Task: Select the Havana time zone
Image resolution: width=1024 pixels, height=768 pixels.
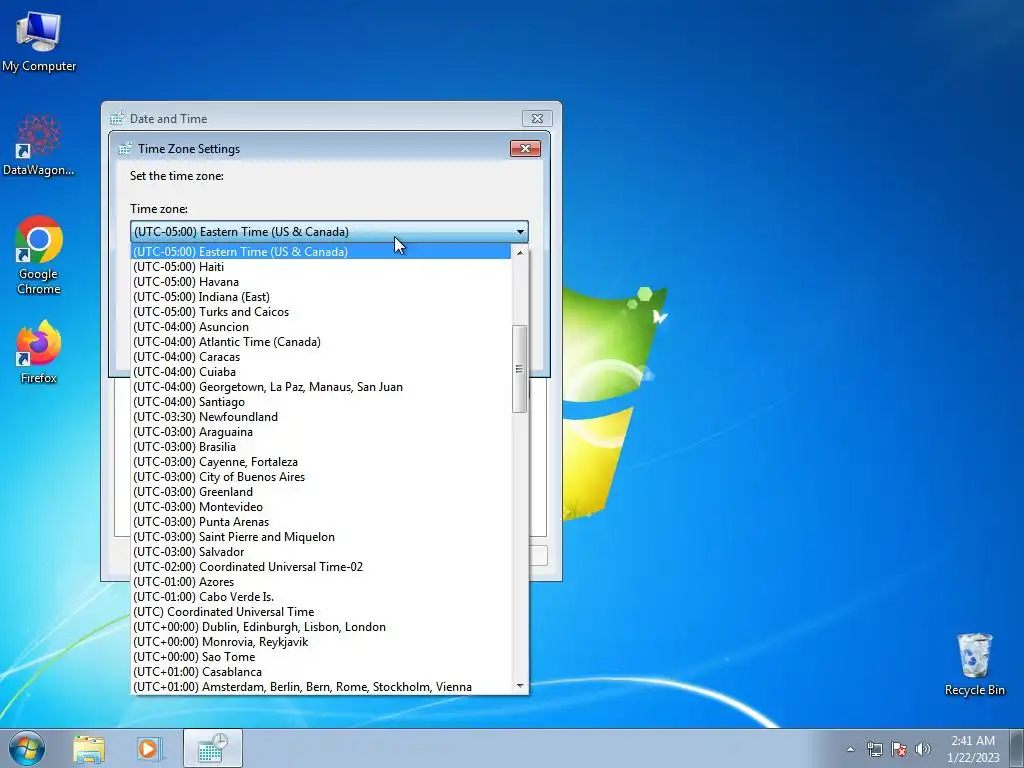Action: click(321, 281)
